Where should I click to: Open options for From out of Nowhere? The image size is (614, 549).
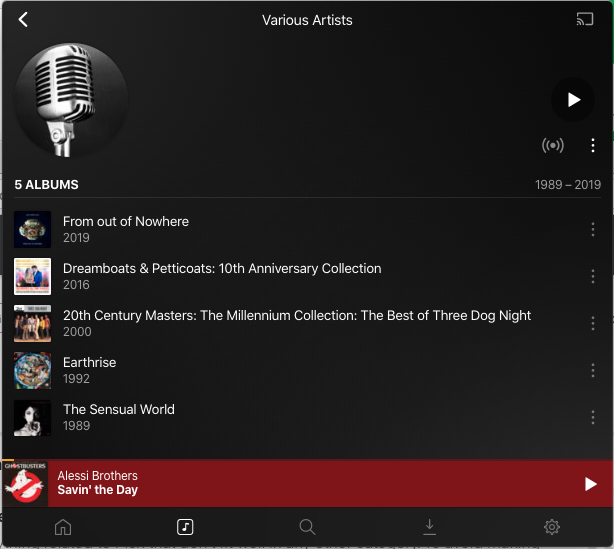click(x=593, y=229)
